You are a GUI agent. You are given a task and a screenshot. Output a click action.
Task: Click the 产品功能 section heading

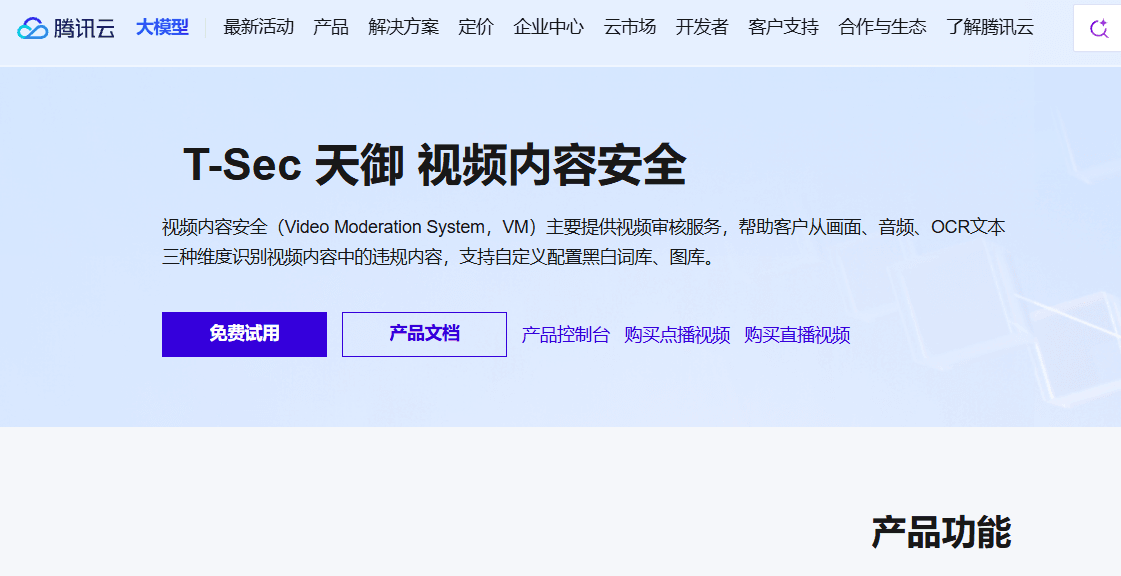(x=942, y=532)
